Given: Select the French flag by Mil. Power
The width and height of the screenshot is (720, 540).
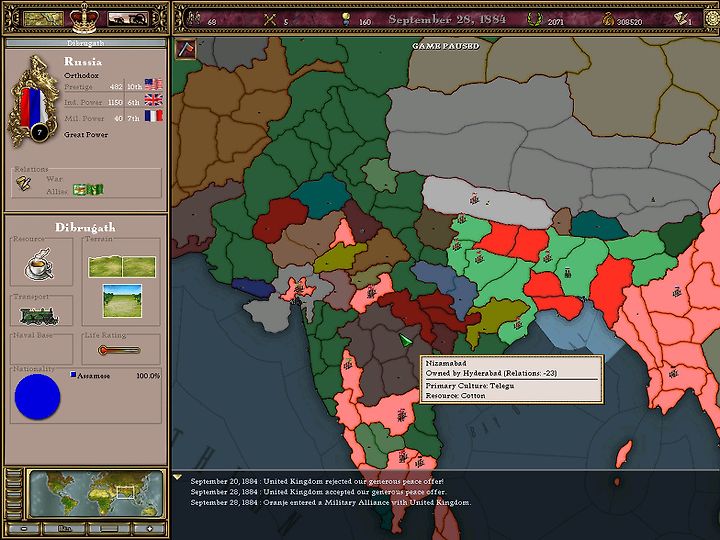Looking at the screenshot, I should [x=153, y=116].
